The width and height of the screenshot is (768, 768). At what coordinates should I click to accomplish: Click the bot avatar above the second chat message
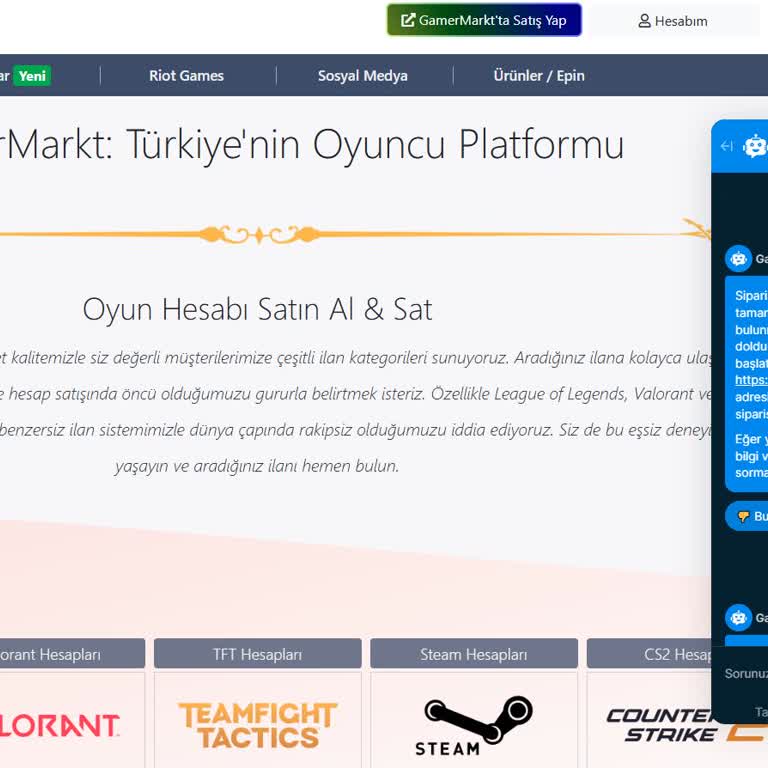(739, 618)
